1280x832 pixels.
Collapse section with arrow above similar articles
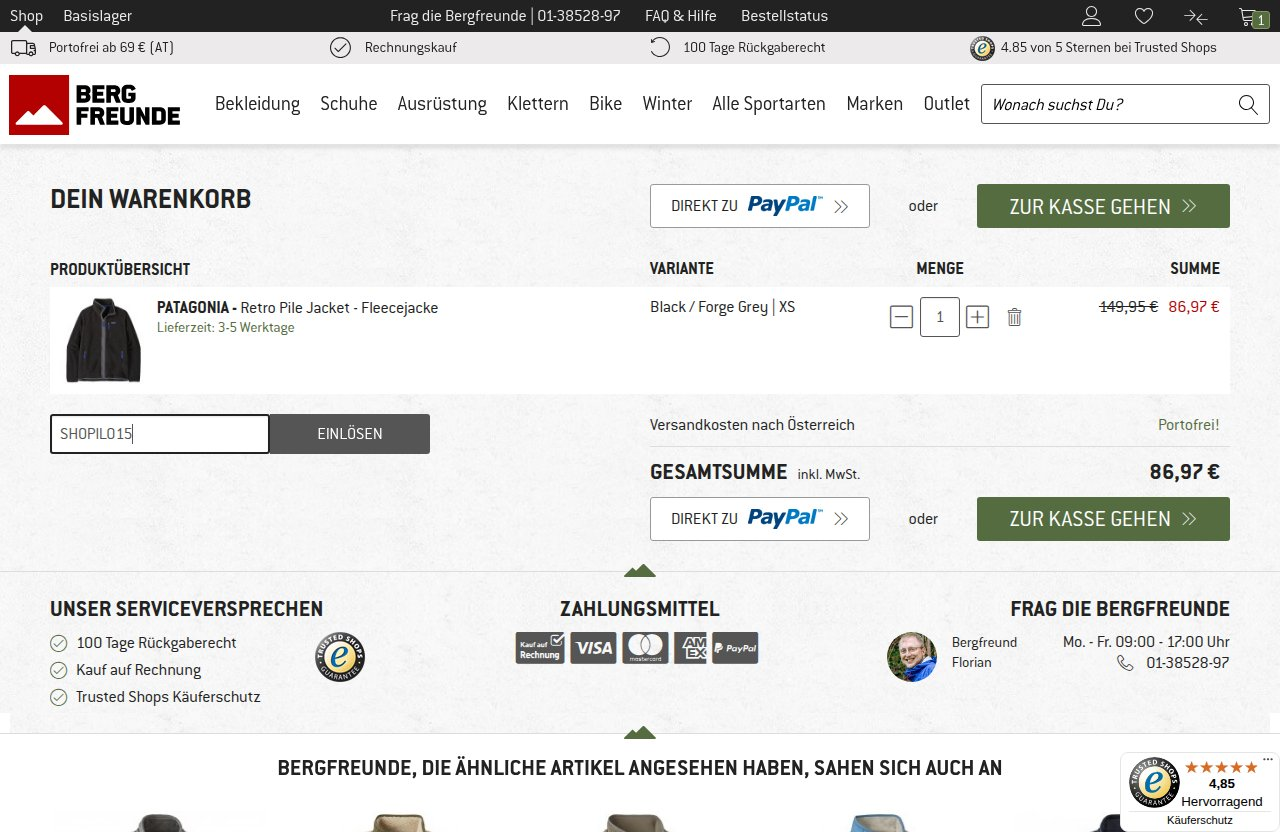(x=640, y=732)
